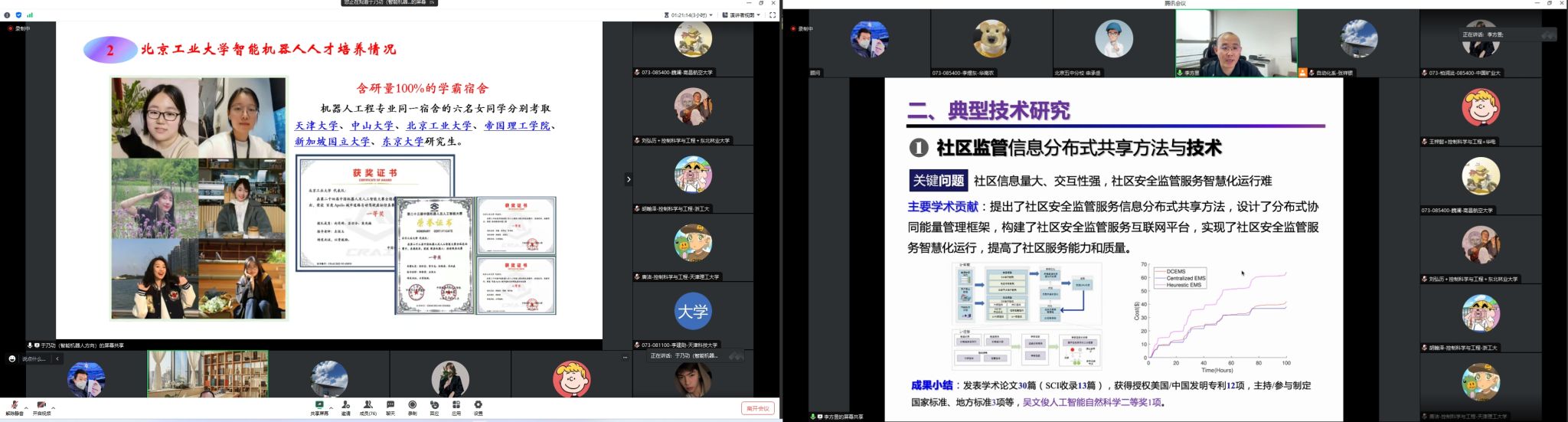Viewport: 1568px width, 422px height.
Task: Open the meeting settings (设置) gear
Action: pyautogui.click(x=479, y=405)
